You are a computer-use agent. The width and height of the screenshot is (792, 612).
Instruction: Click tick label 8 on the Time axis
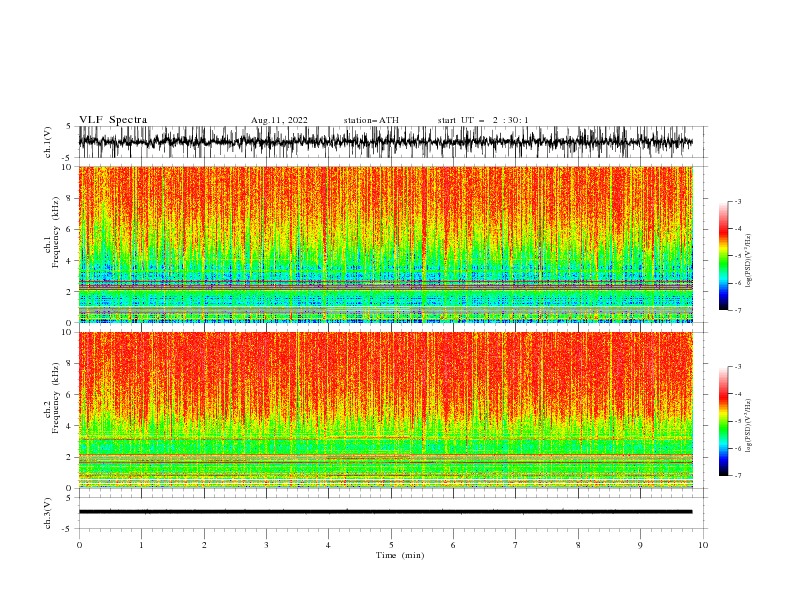pos(578,545)
